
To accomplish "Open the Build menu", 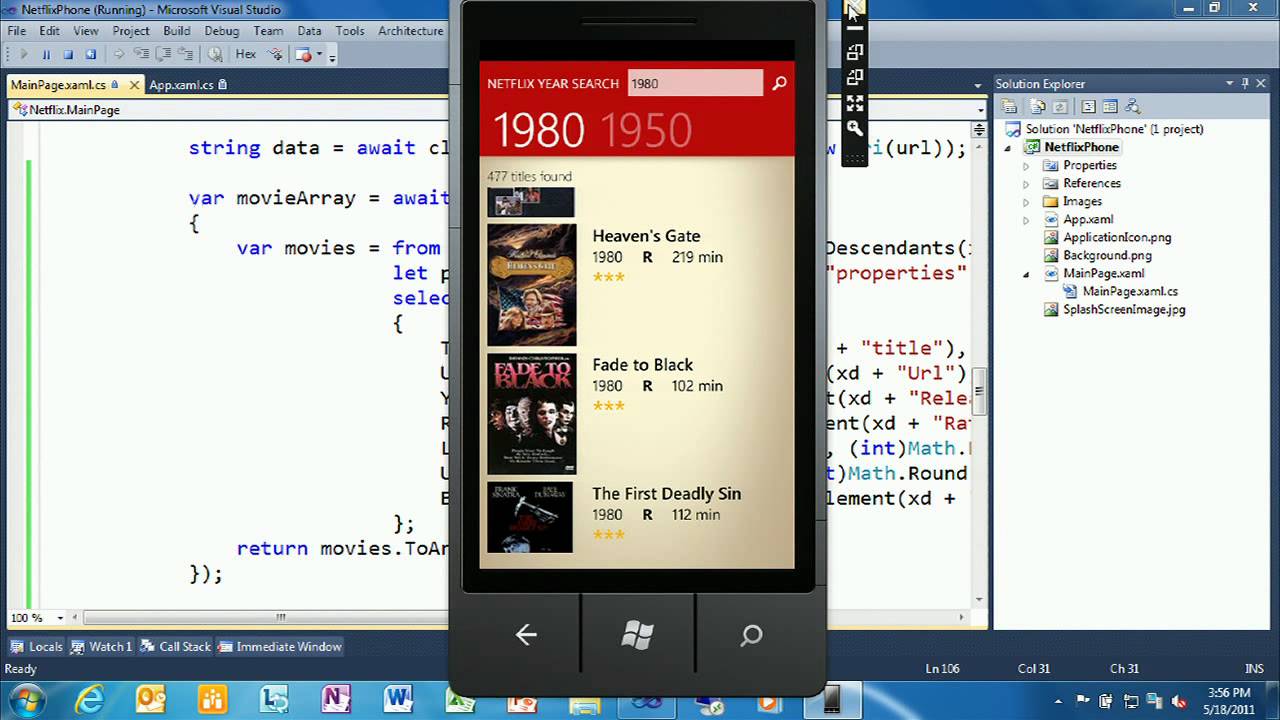I will coord(177,31).
